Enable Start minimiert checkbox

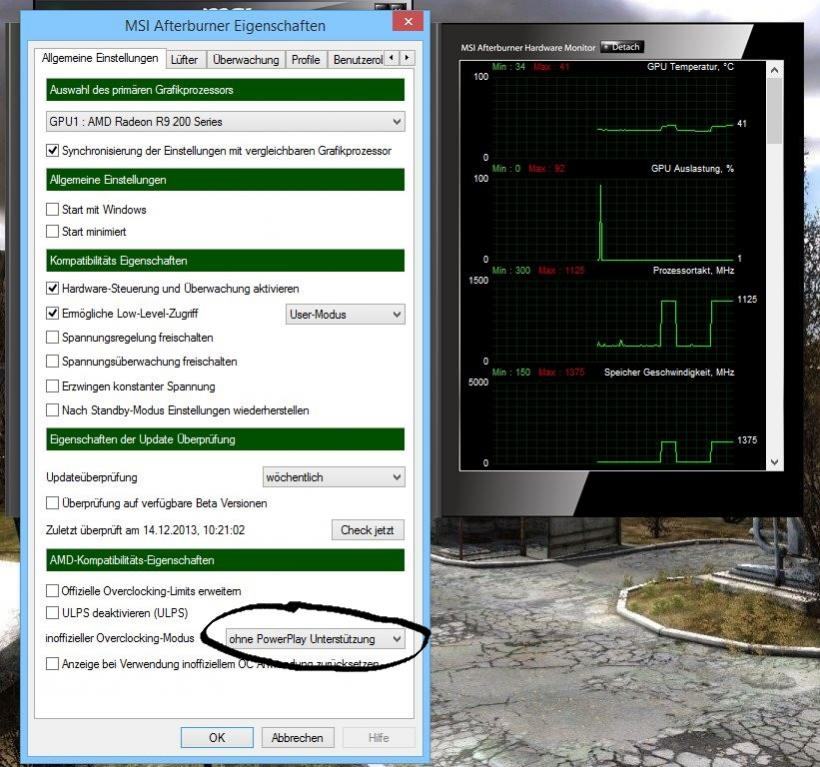[52, 231]
